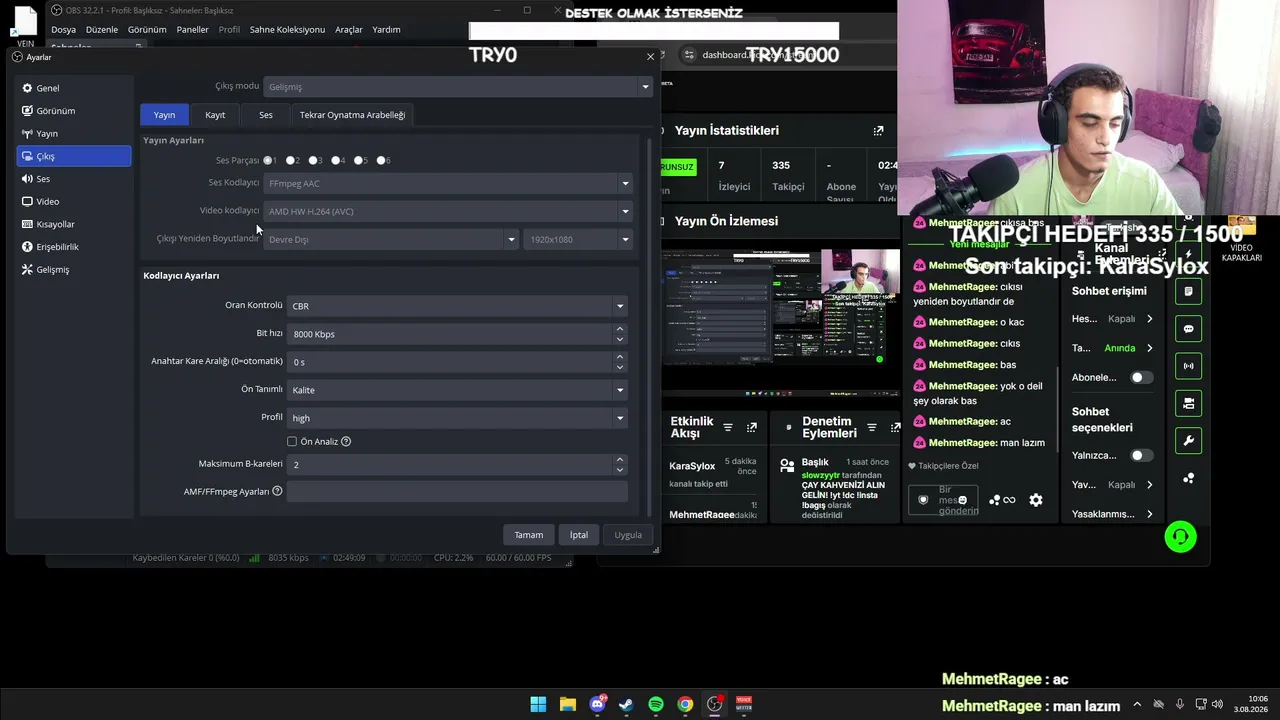Click help icon next to Ön Analiz

point(346,441)
